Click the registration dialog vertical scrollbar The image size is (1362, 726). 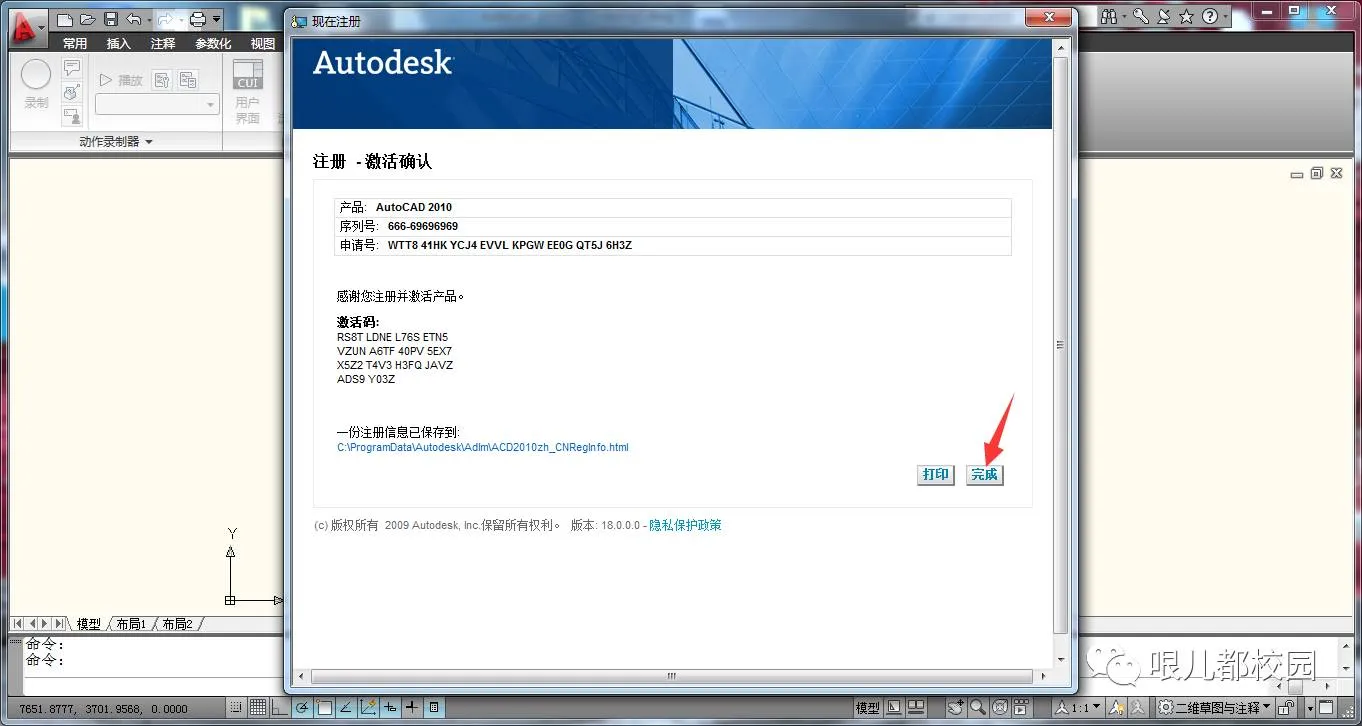pos(1060,347)
